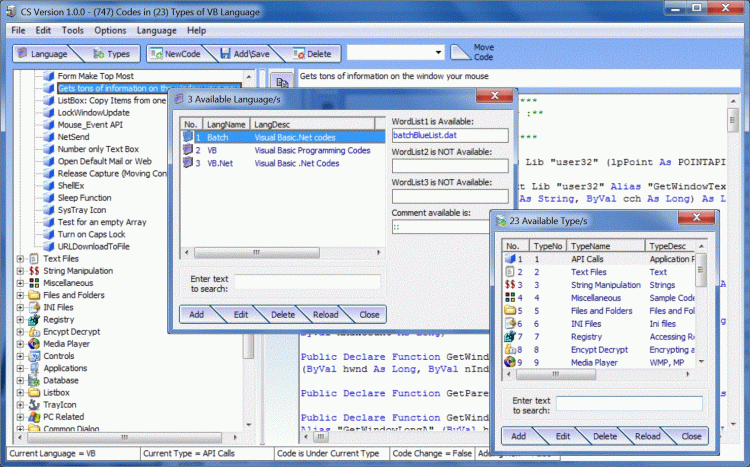
Task: Click the Text Files icon in the Types list
Action: (x=510, y=272)
